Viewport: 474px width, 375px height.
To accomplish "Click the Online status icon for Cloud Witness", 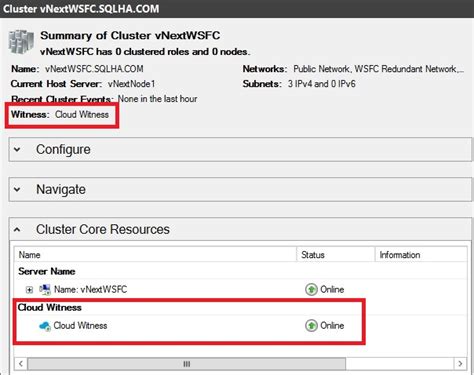I will click(x=311, y=325).
